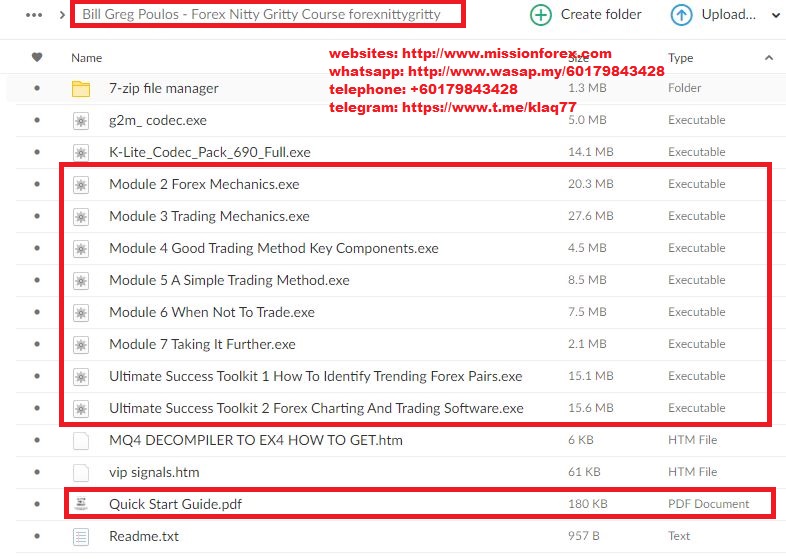Click the Ultimate Success Toolkit 2 file icon
786x559 pixels.
click(81, 409)
